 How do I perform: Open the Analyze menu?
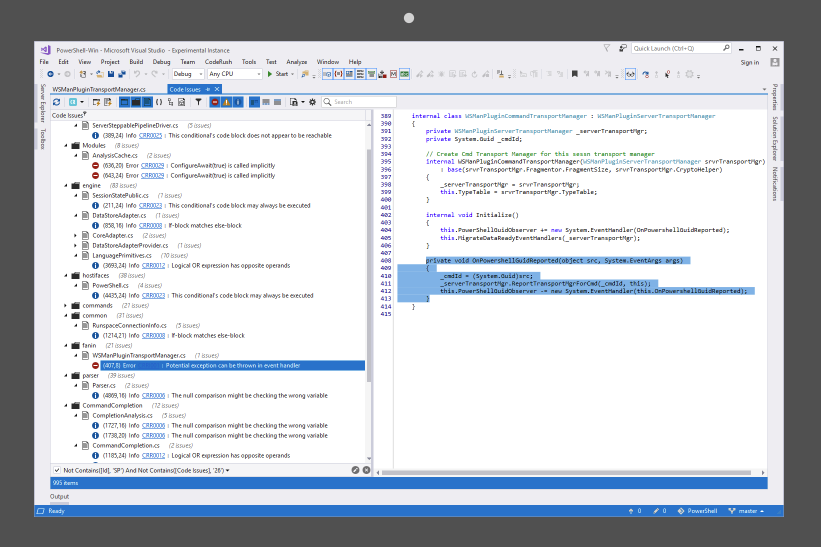click(296, 62)
